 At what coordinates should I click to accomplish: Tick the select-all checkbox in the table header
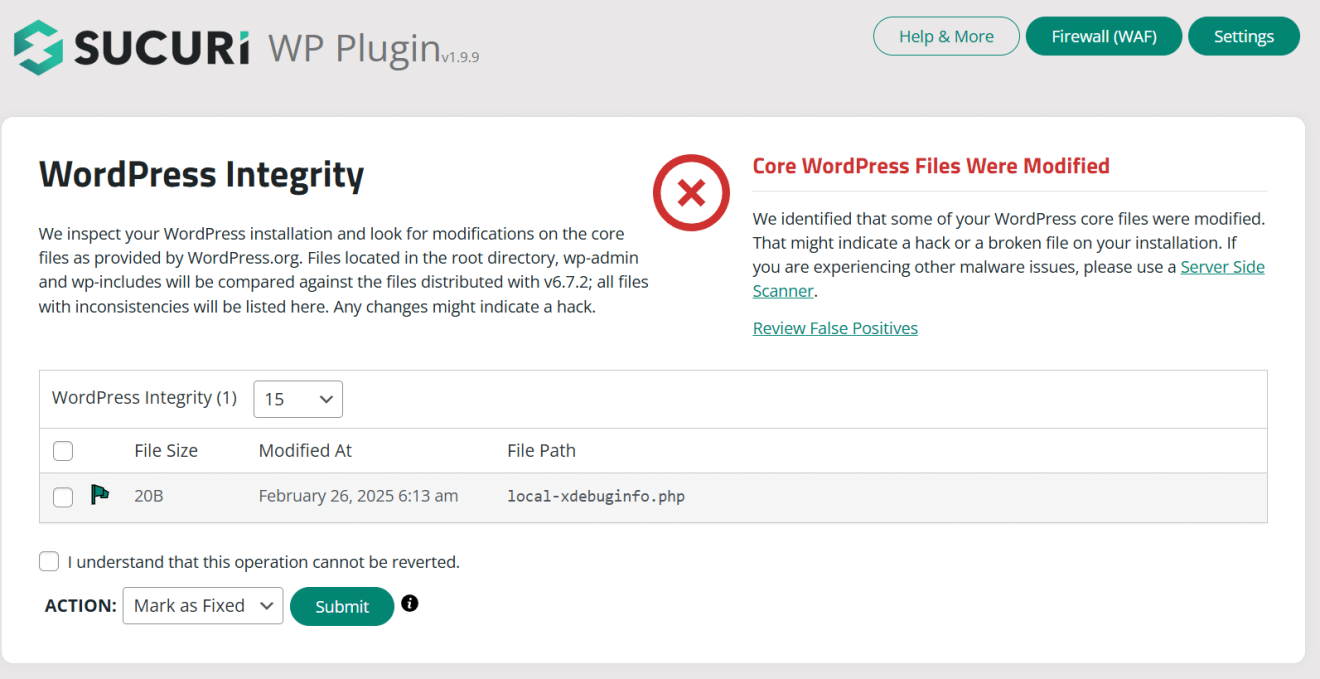click(63, 451)
